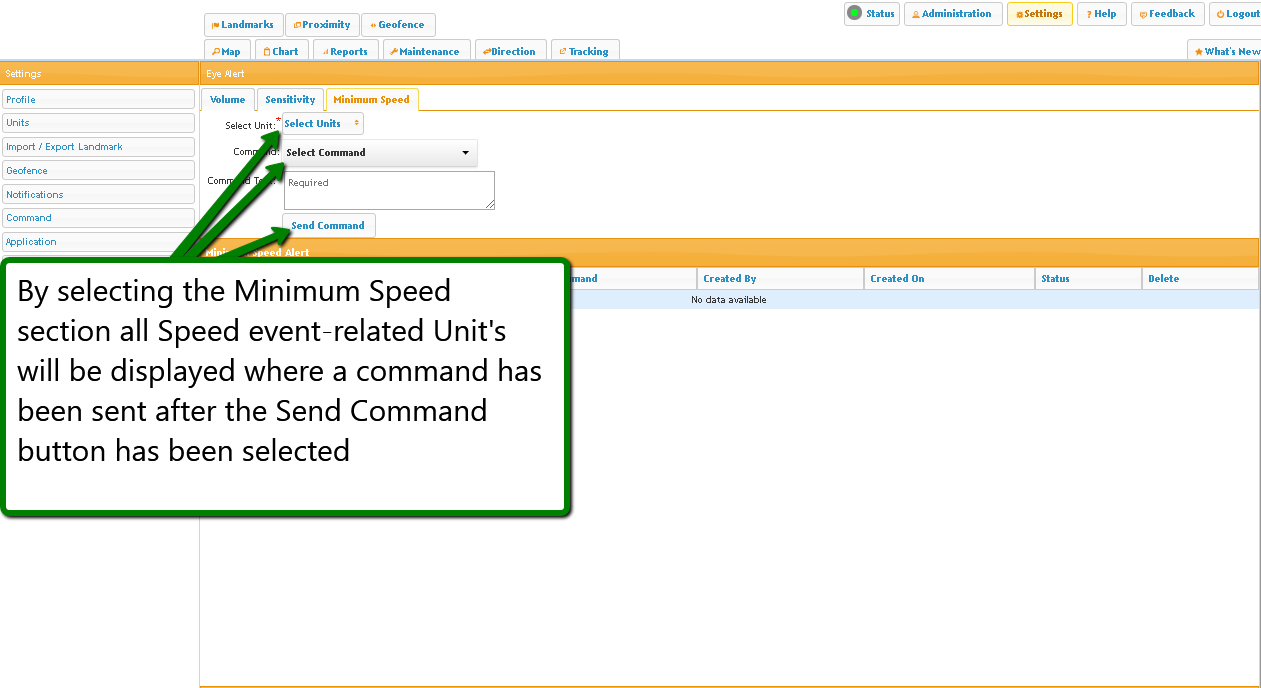Open the Reports tab

coord(345,51)
